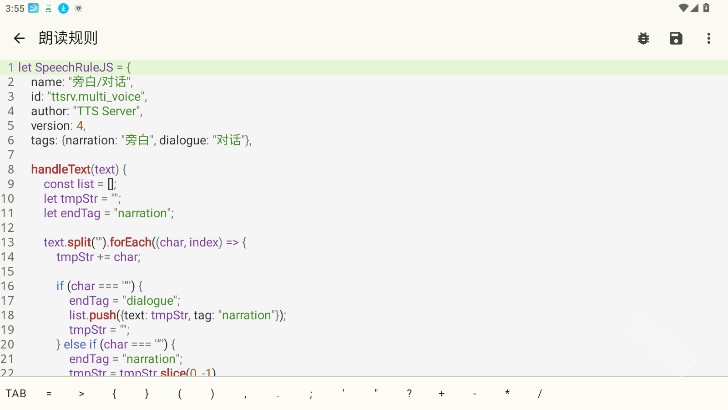Screen dimensions: 728x410
Task: Insert an equals sign from symbol bar
Action: pos(49,394)
